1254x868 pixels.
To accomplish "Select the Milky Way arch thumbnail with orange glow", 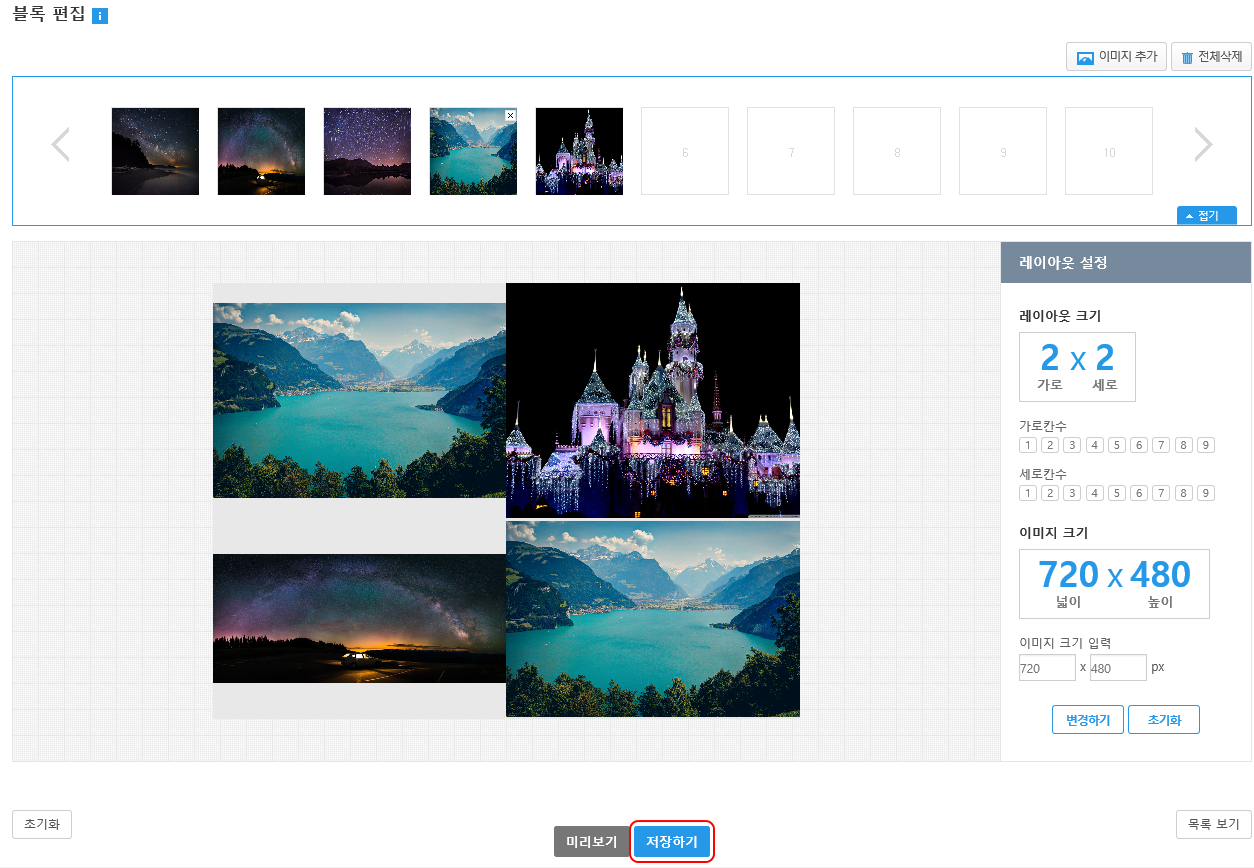I will coord(261,151).
